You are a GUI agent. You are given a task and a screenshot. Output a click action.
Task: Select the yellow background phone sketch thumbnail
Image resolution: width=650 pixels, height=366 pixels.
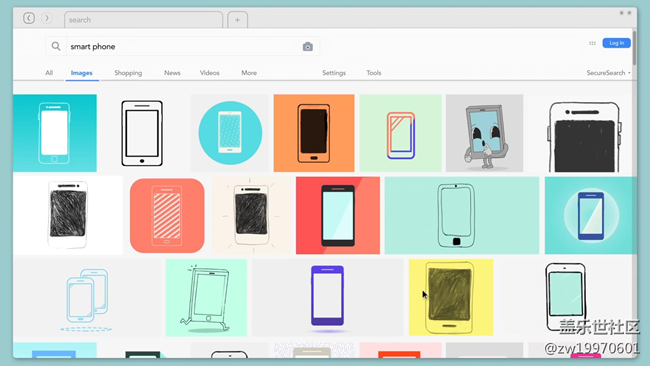click(451, 297)
